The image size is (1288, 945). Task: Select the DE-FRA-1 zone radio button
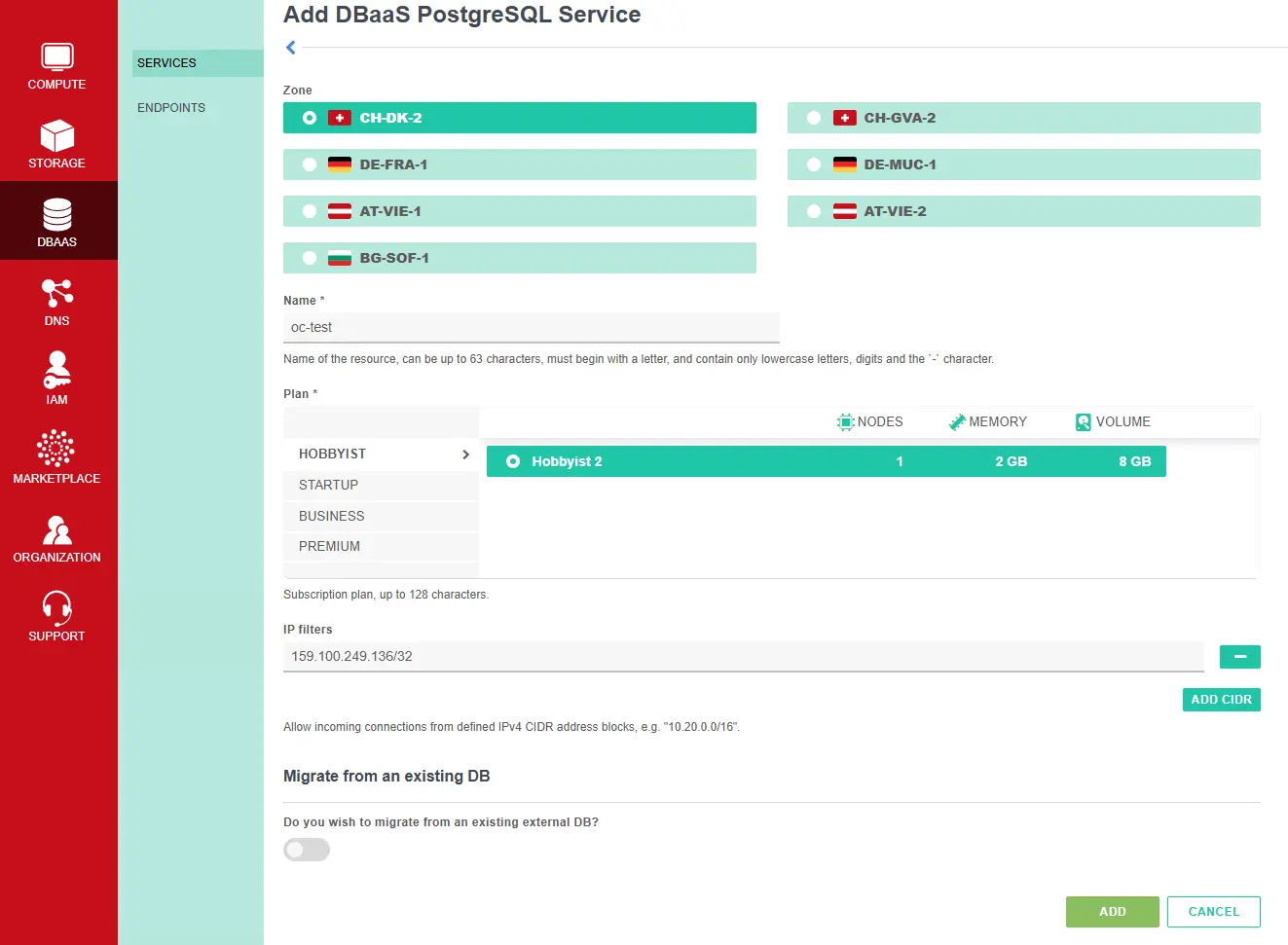[x=310, y=164]
